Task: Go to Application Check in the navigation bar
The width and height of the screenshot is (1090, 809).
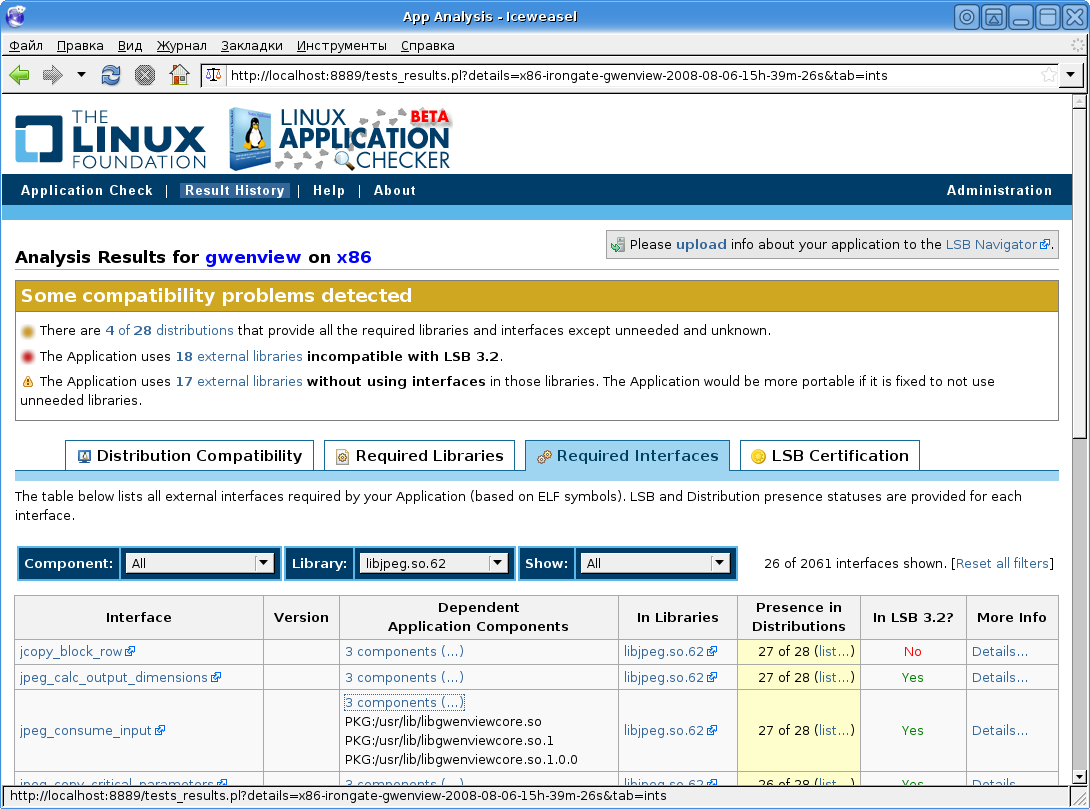Action: point(87,190)
